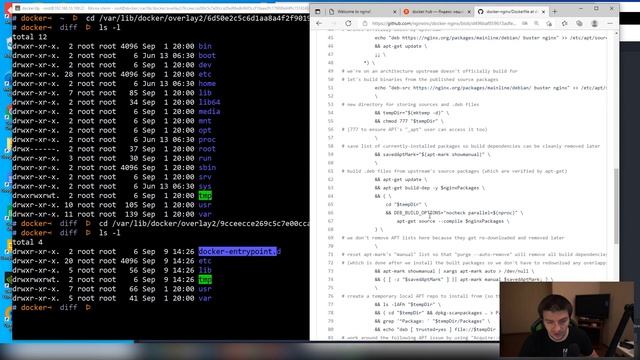
Task: Open a new browser tab
Action: coord(554,12)
